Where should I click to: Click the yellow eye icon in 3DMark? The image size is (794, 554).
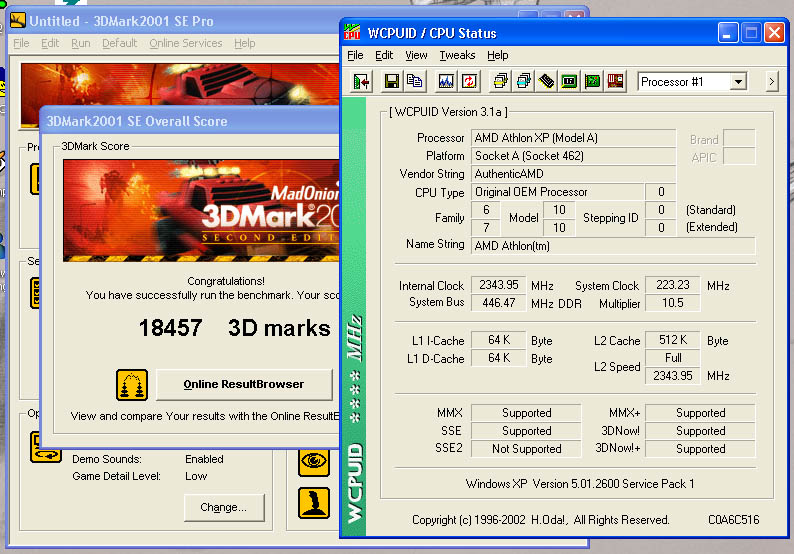click(314, 462)
